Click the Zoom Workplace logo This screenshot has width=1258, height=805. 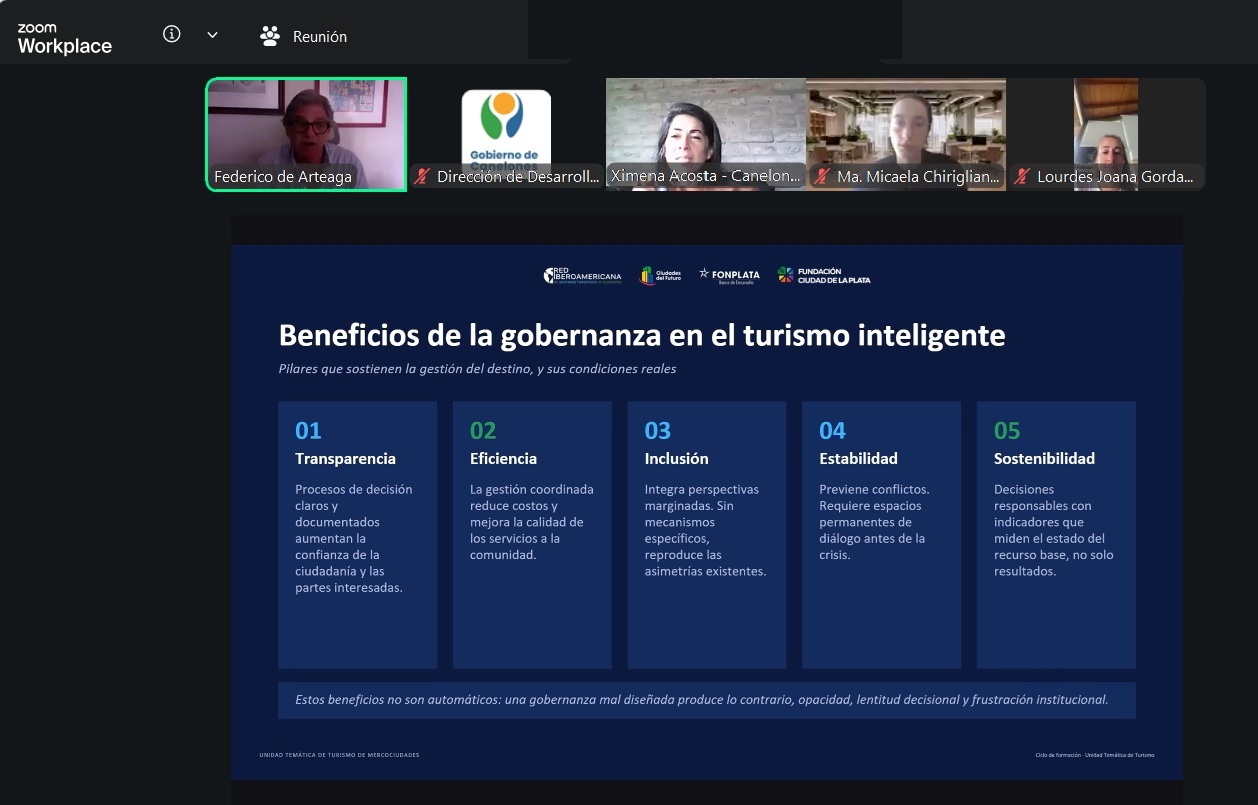pyautogui.click(x=64, y=39)
